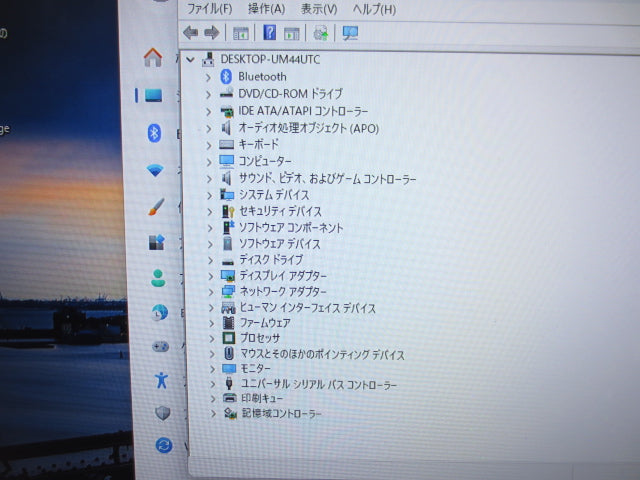Expand the ネットワーク アダプター node
The height and width of the screenshot is (480, 640).
211,292
